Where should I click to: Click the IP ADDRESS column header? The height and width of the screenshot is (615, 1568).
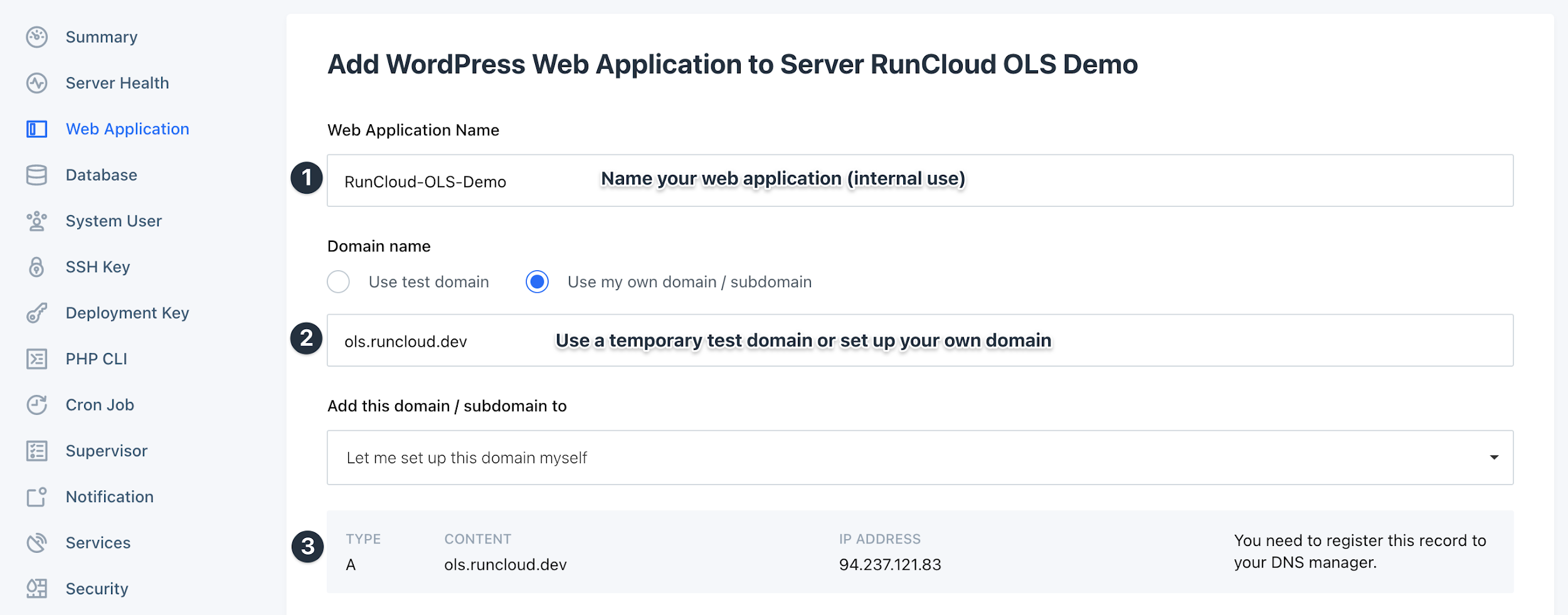pos(880,539)
